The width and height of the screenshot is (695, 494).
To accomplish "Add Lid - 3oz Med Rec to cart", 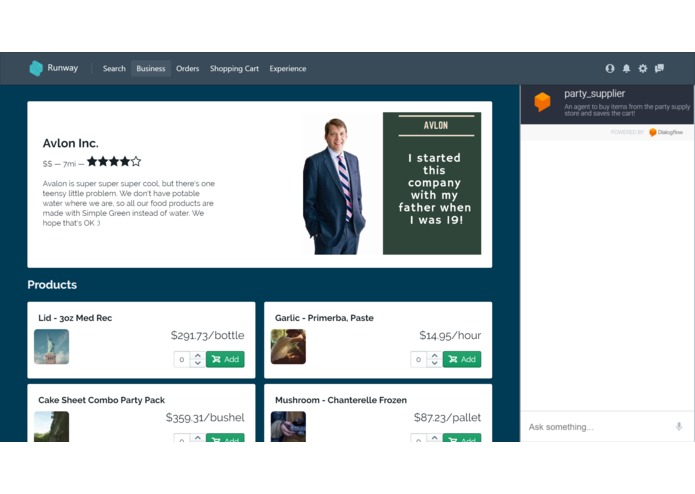I will pyautogui.click(x=225, y=359).
